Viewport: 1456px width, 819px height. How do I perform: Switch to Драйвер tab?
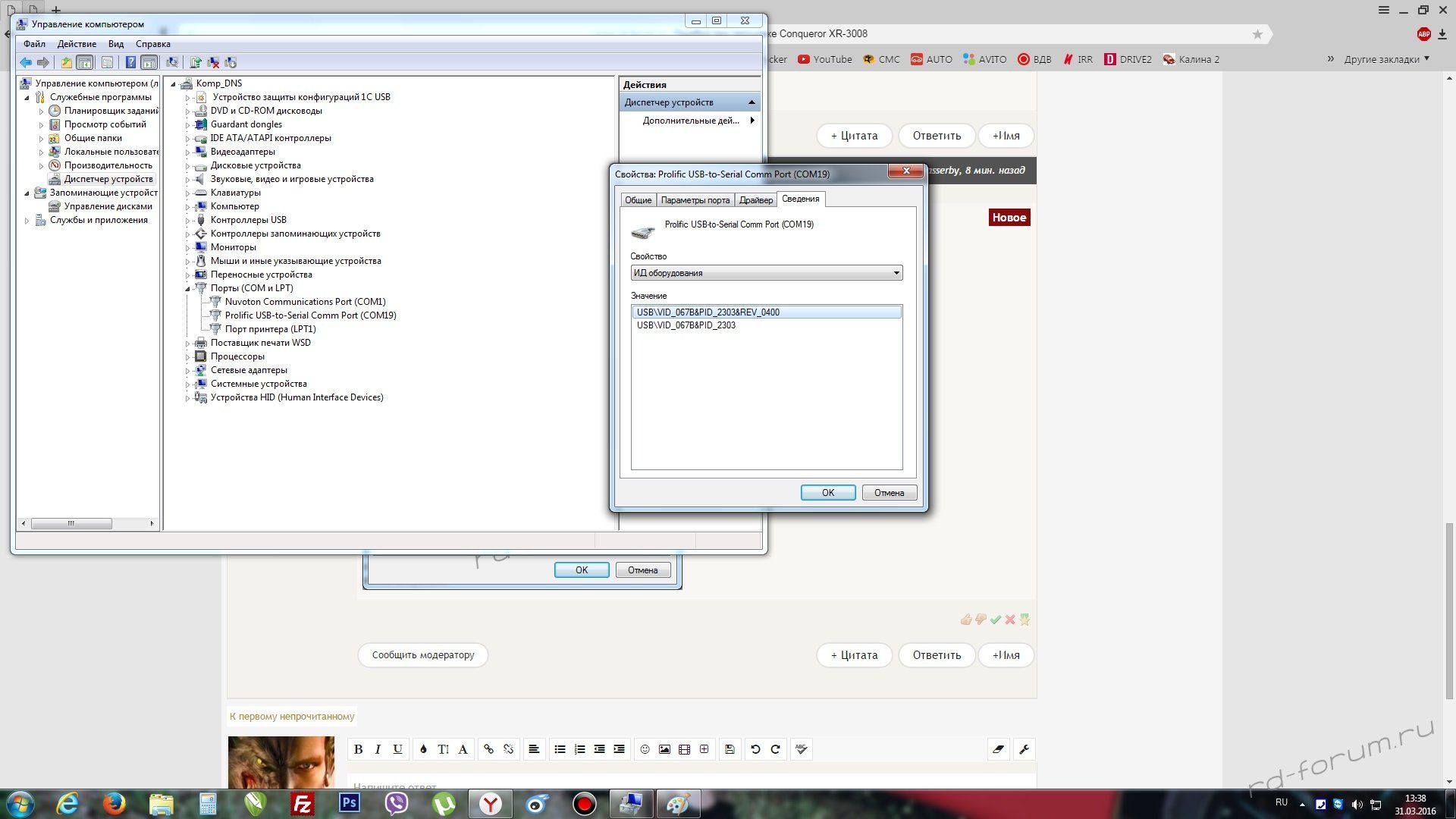point(755,200)
